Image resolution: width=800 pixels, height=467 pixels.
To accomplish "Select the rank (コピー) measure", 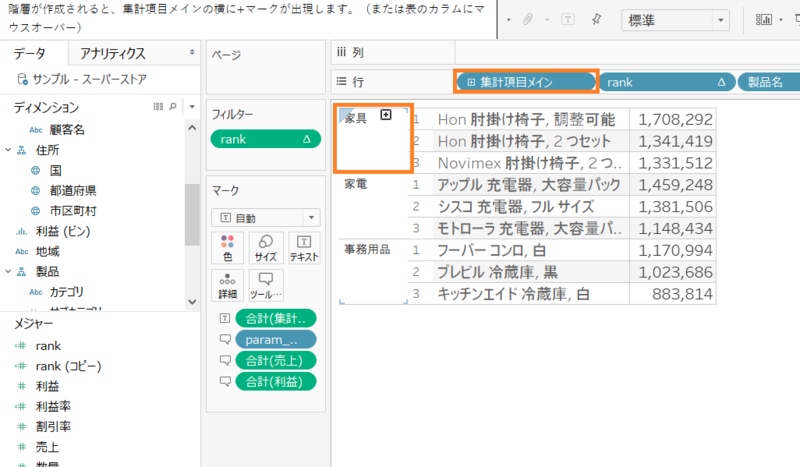I will [68, 366].
